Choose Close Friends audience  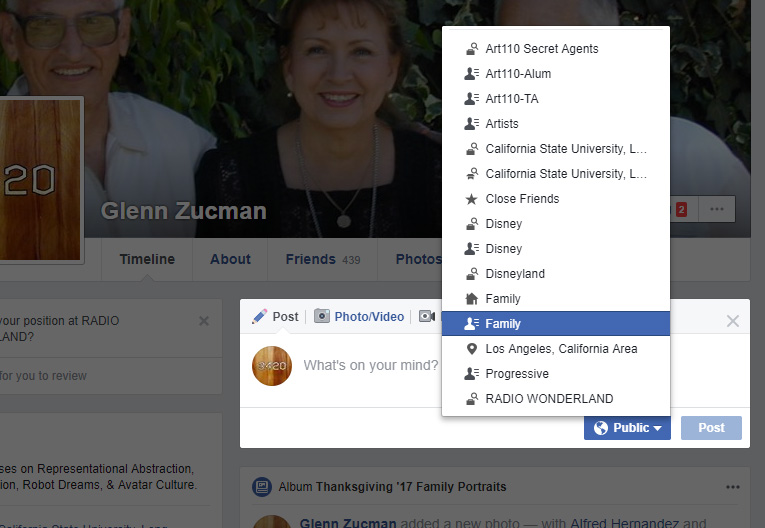556,199
